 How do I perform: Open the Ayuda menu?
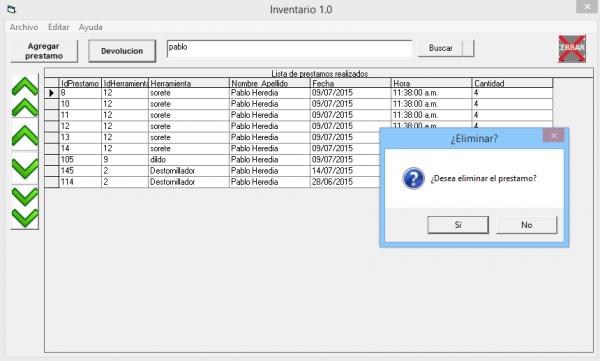coord(90,27)
